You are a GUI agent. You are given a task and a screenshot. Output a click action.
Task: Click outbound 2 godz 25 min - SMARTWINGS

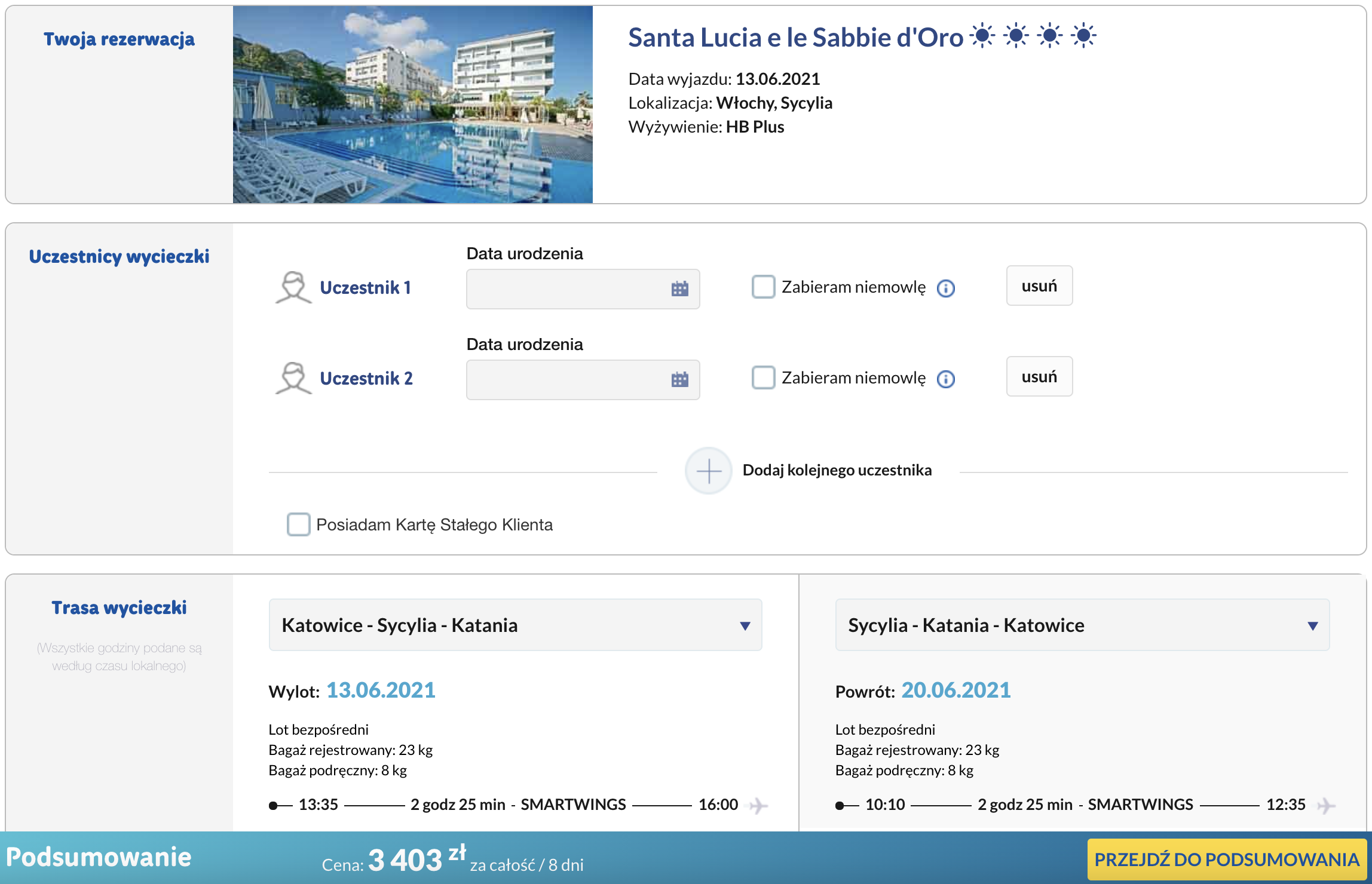(518, 805)
